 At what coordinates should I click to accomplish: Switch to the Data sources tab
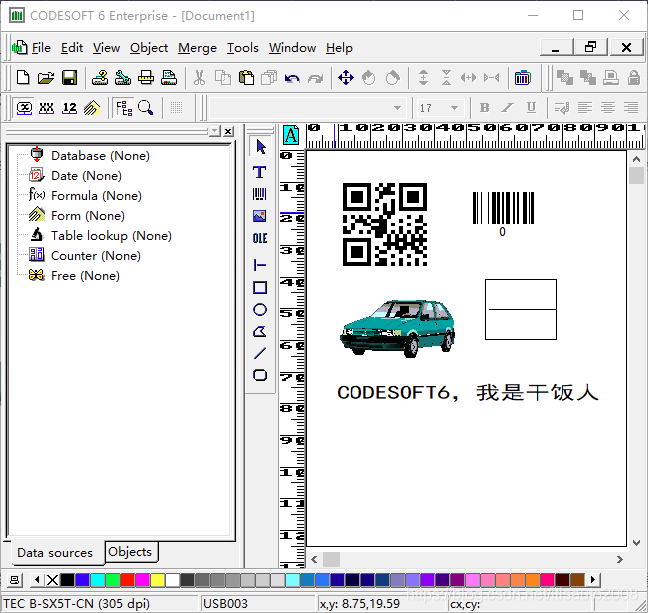55,553
